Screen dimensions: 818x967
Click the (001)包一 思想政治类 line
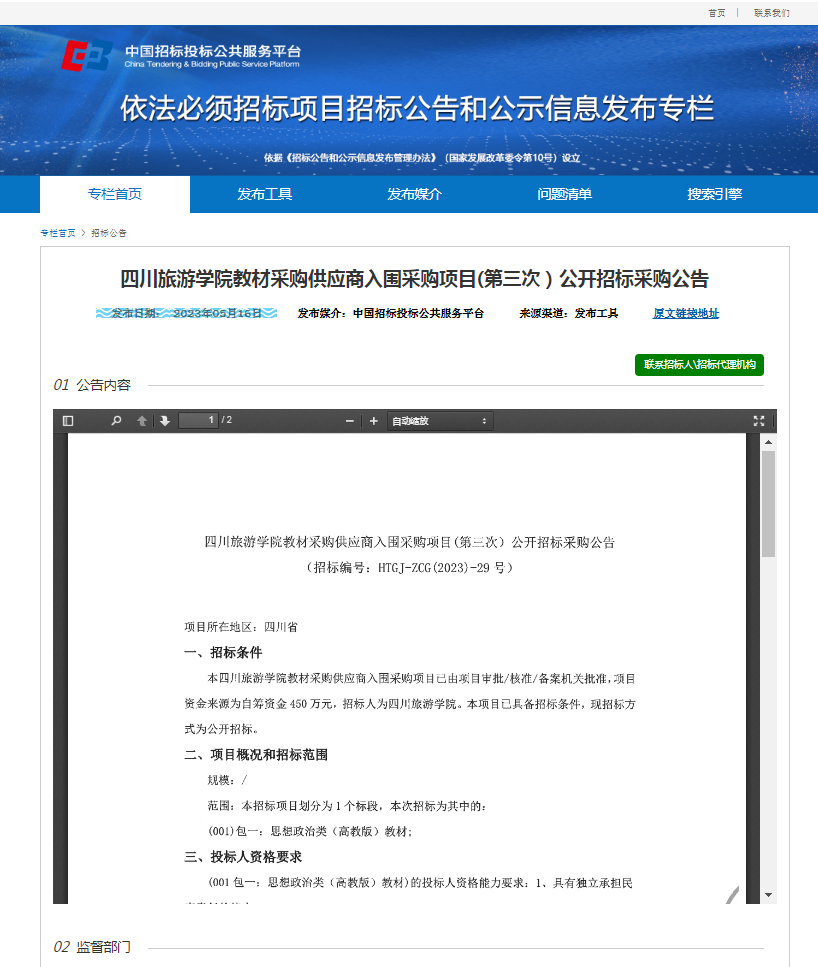(310, 831)
